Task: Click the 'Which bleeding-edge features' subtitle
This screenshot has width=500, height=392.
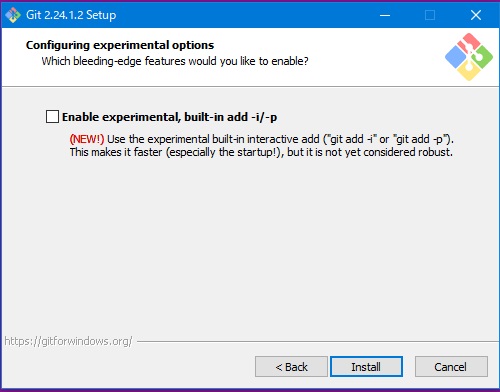Action: pyautogui.click(x=175, y=61)
